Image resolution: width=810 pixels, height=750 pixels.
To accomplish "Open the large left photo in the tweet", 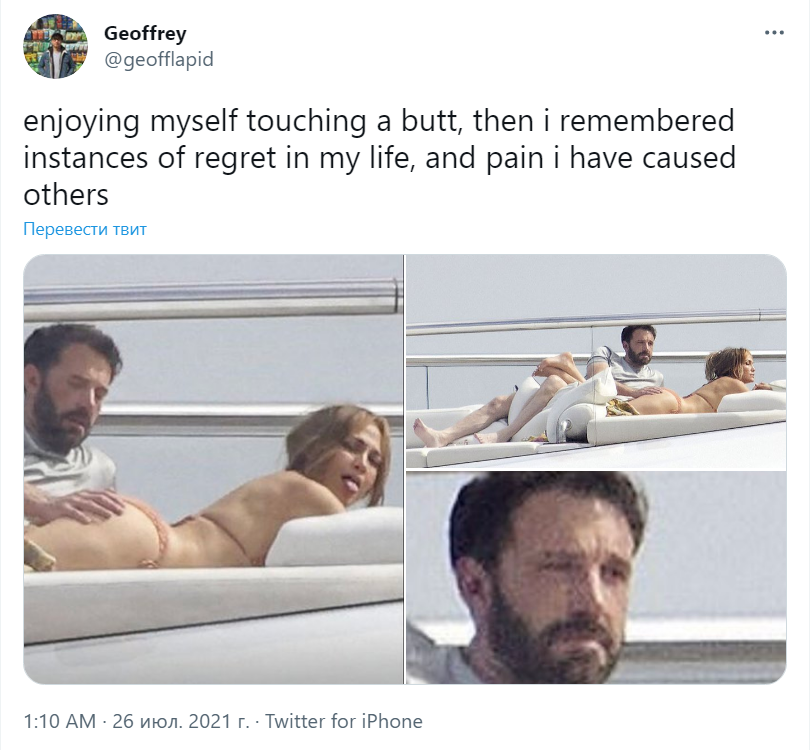I will pos(213,469).
